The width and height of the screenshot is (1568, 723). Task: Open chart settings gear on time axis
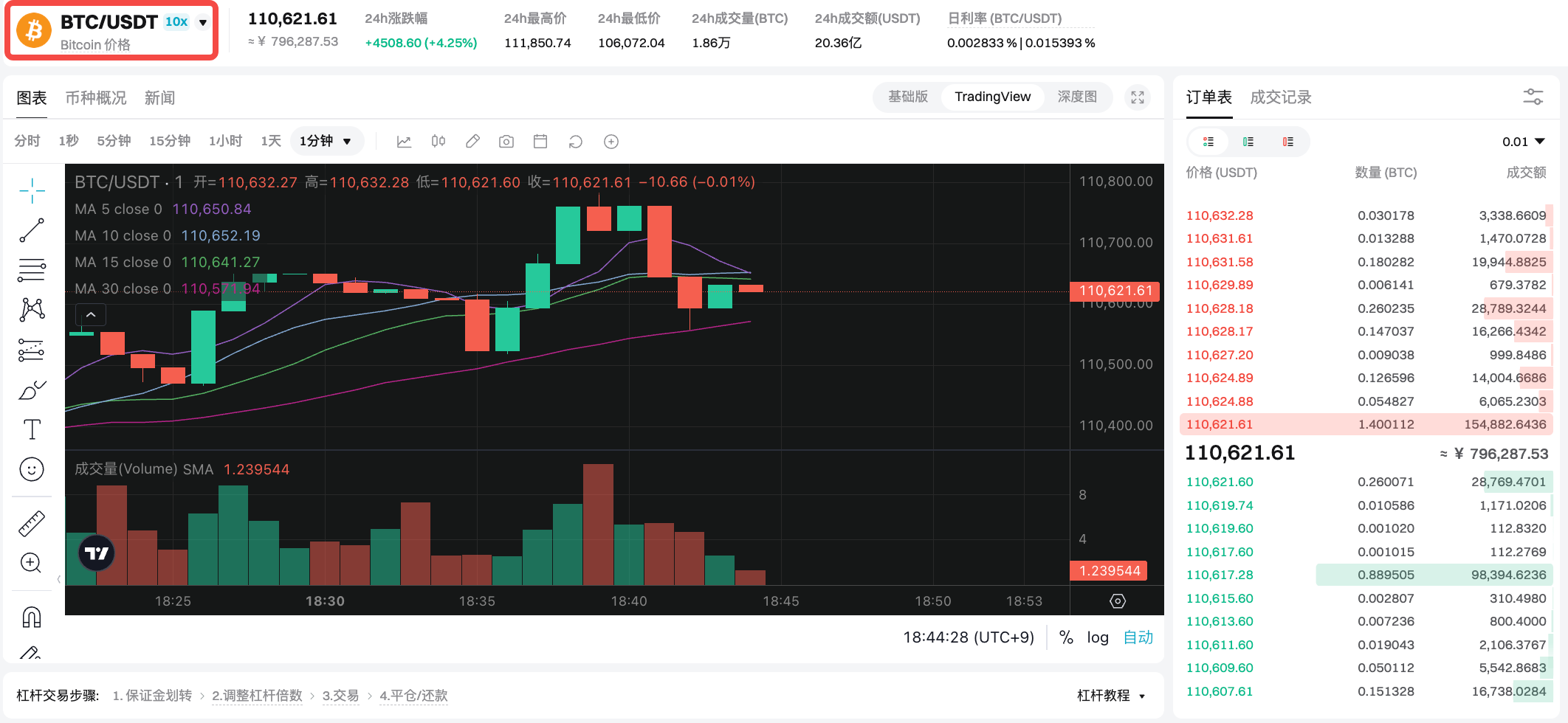click(1118, 601)
